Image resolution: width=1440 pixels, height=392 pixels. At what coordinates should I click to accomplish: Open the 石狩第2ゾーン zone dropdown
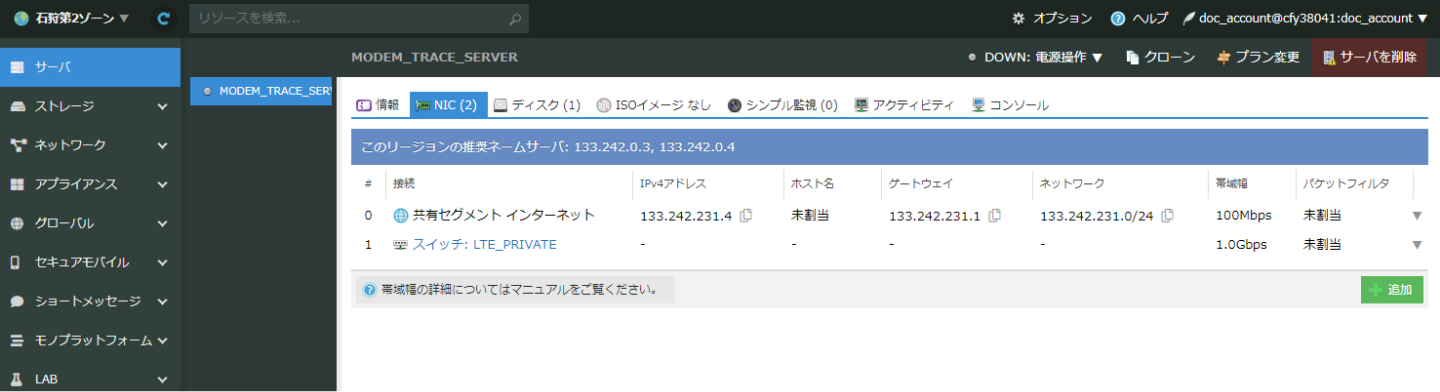[72, 18]
